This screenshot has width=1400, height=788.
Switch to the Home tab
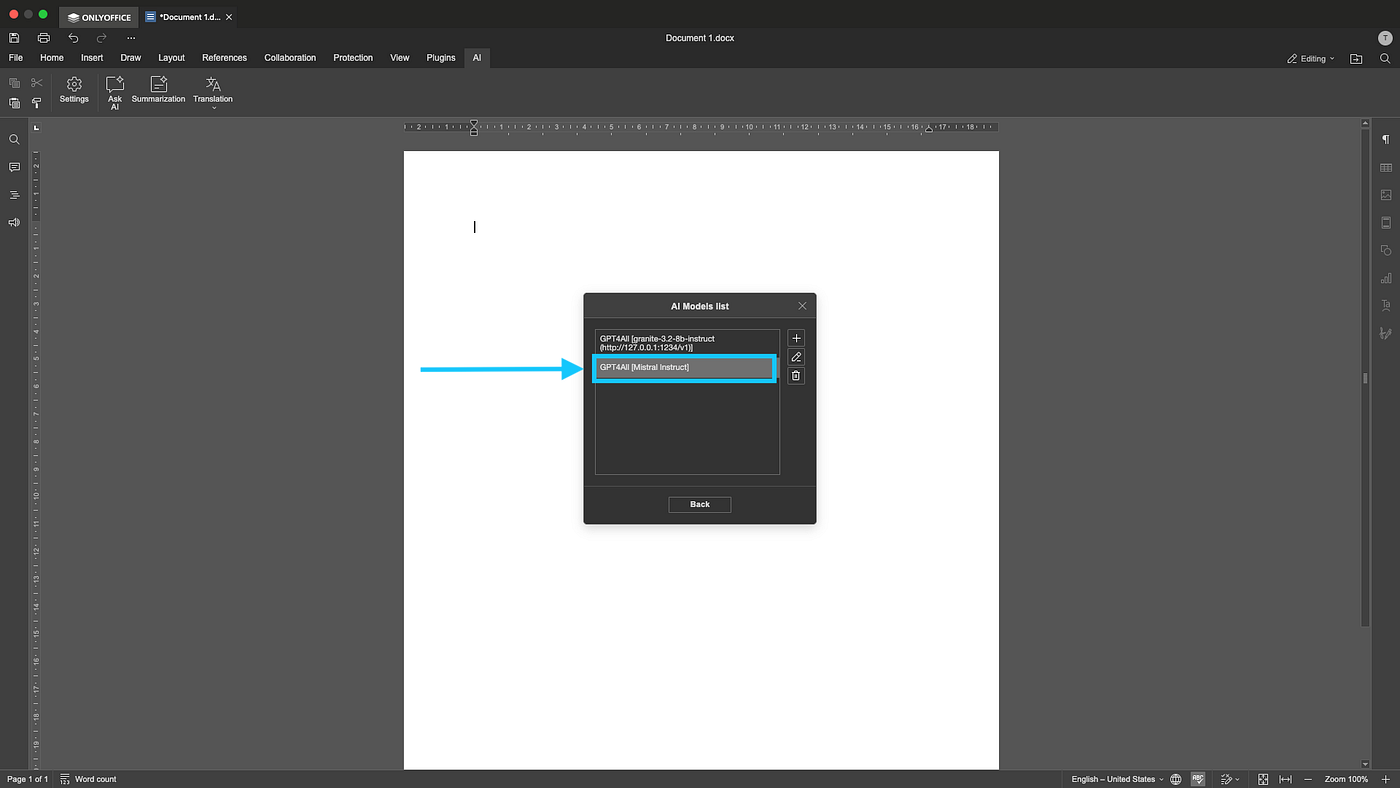click(52, 58)
